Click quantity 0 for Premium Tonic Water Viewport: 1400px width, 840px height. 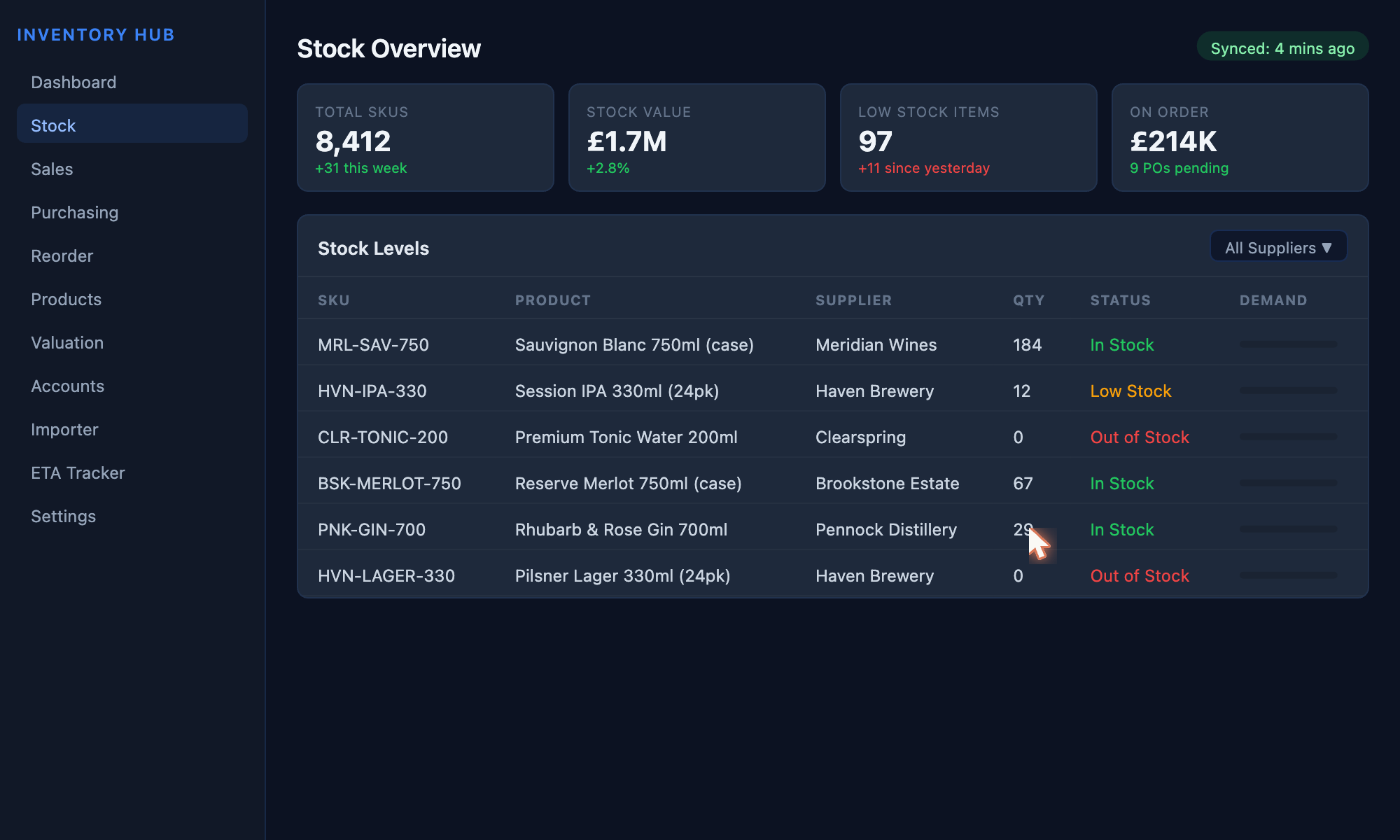tap(1018, 437)
